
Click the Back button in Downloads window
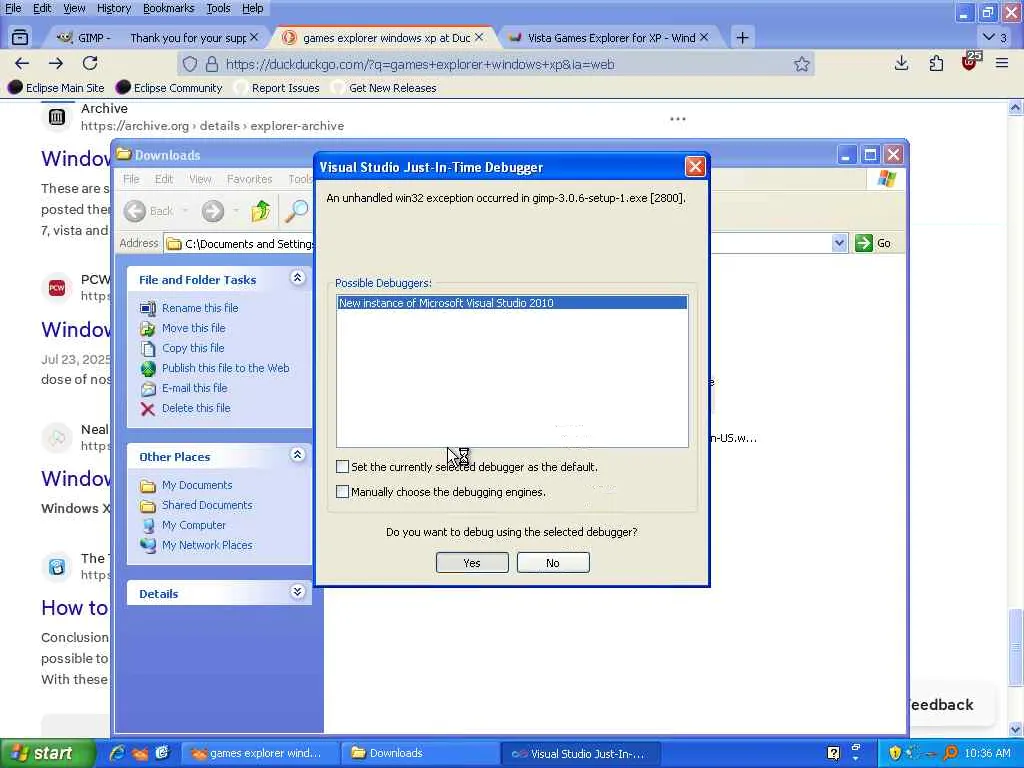149,211
